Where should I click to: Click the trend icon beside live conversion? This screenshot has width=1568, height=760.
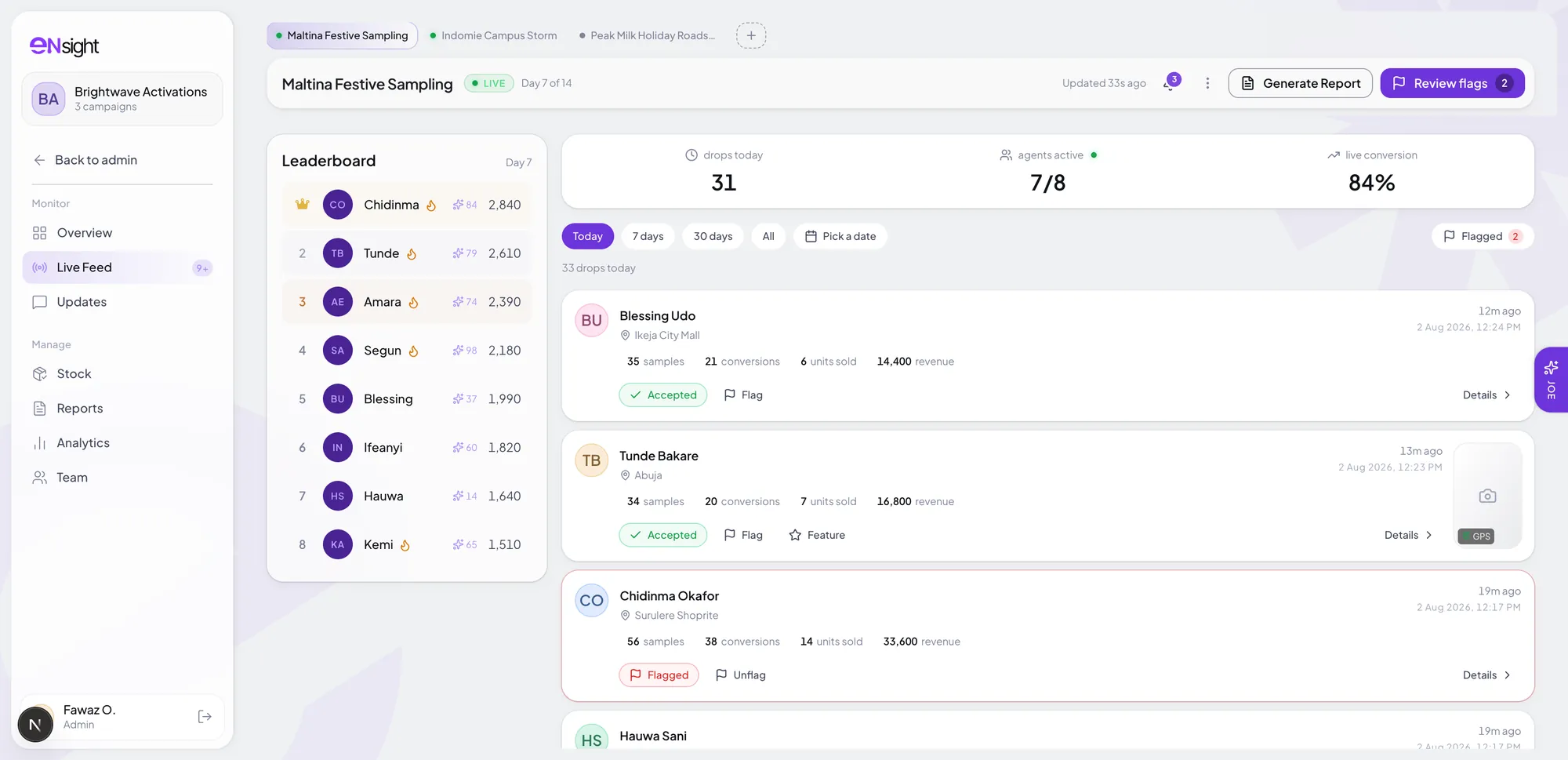coord(1334,155)
